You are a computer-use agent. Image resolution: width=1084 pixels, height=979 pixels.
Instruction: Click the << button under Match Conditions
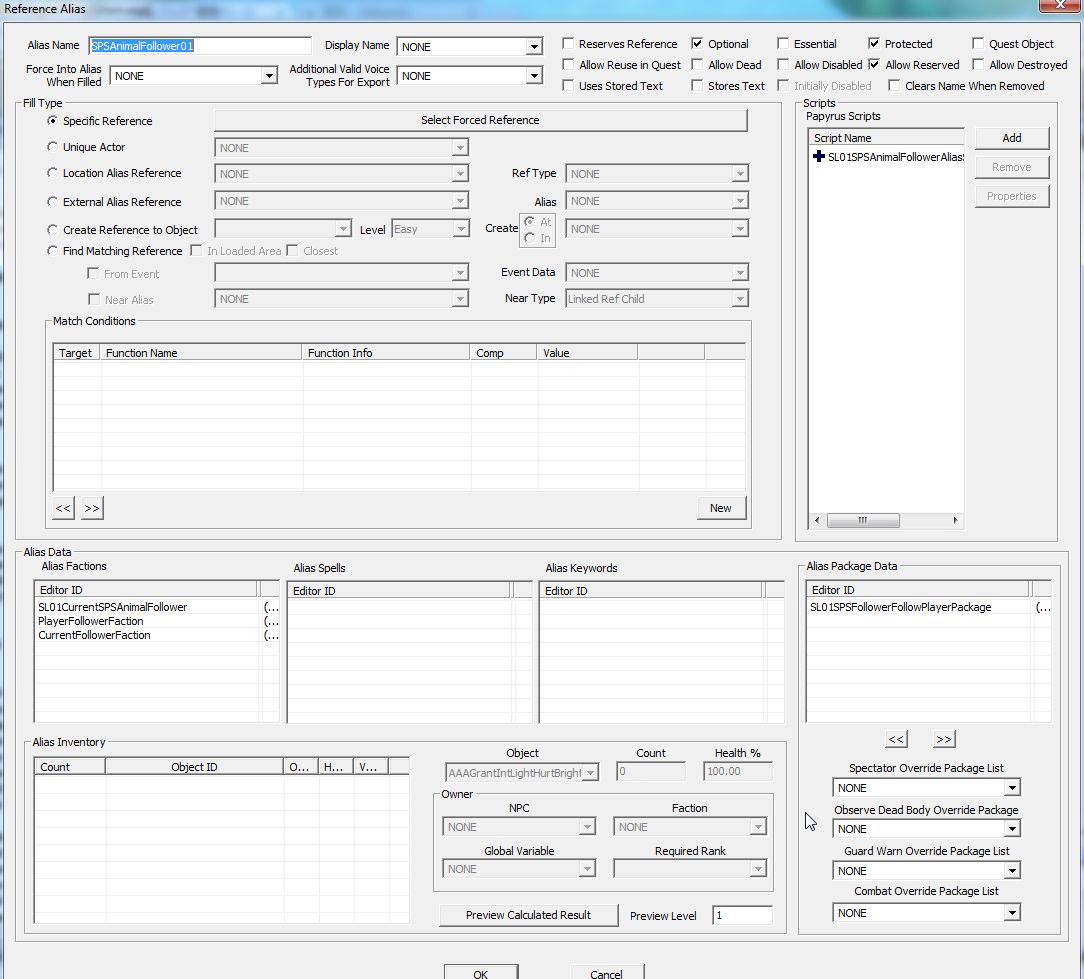tap(63, 508)
